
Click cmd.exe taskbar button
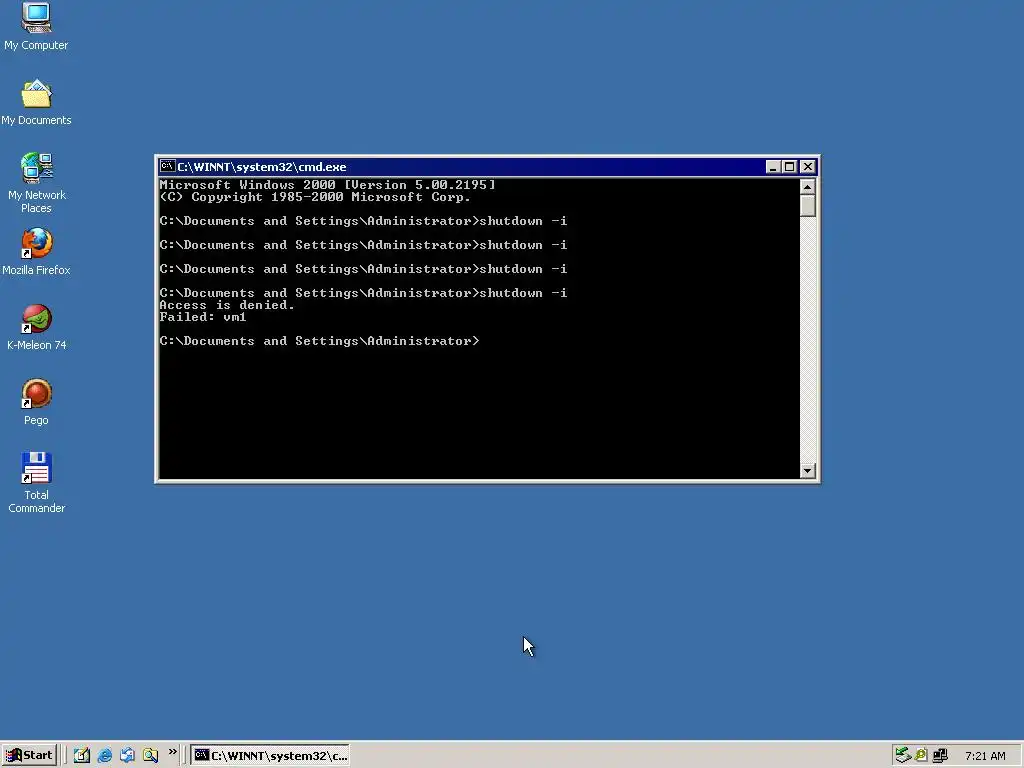(x=270, y=755)
